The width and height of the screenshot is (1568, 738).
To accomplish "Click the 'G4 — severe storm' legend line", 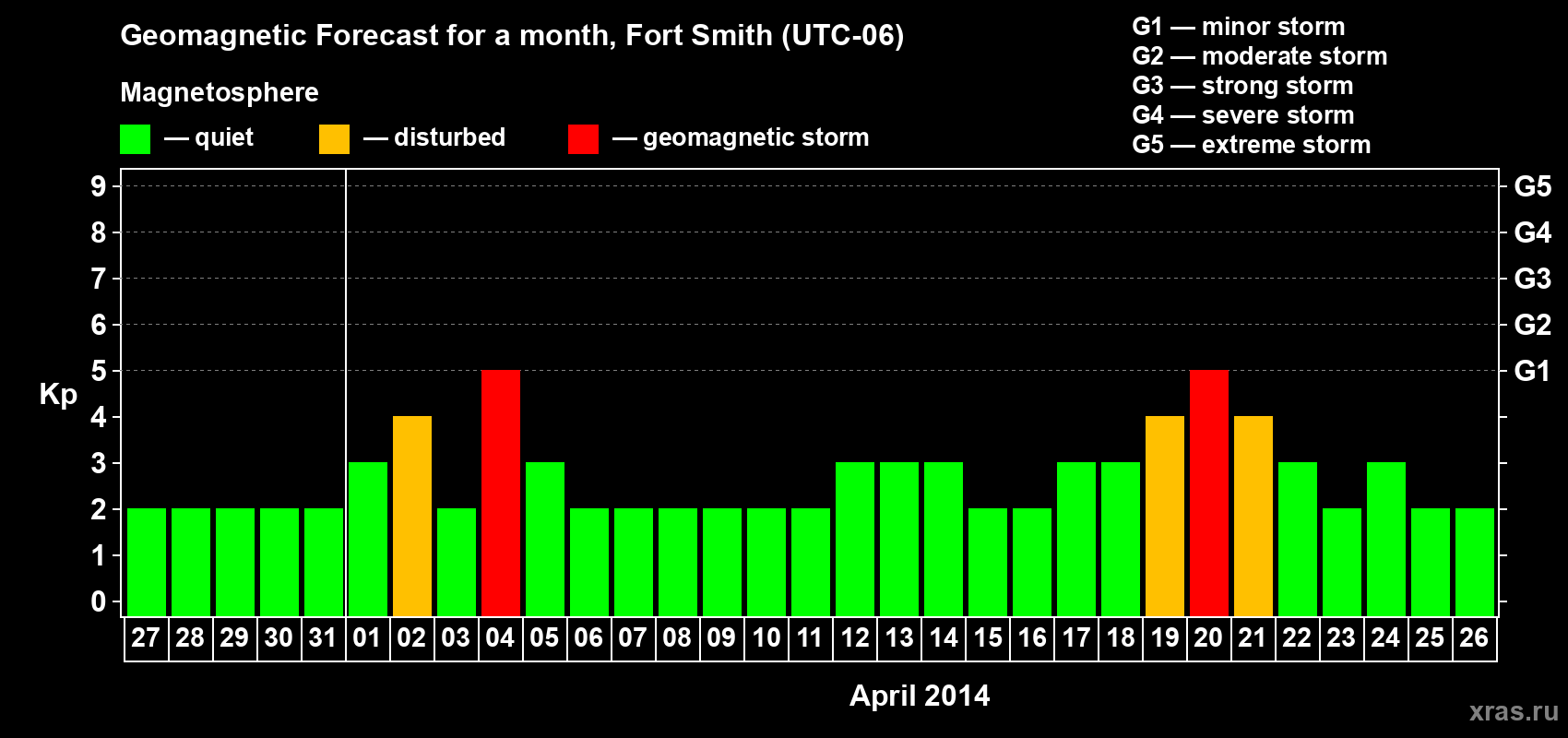I will (x=1243, y=115).
